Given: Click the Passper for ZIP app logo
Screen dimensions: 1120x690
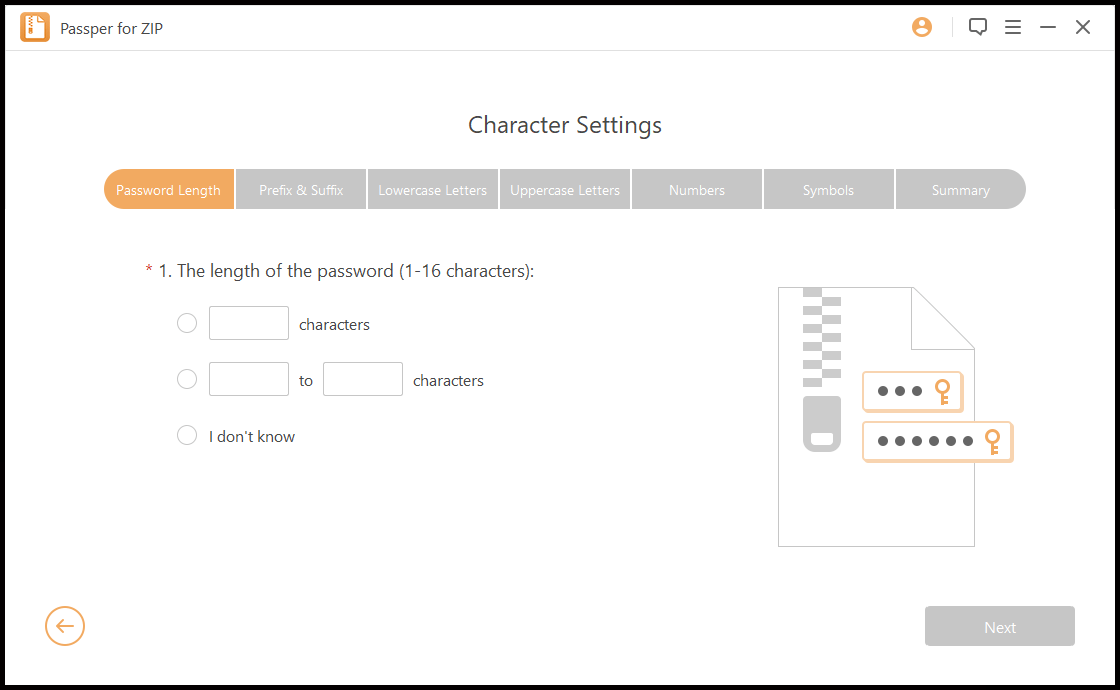Looking at the screenshot, I should pos(34,27).
